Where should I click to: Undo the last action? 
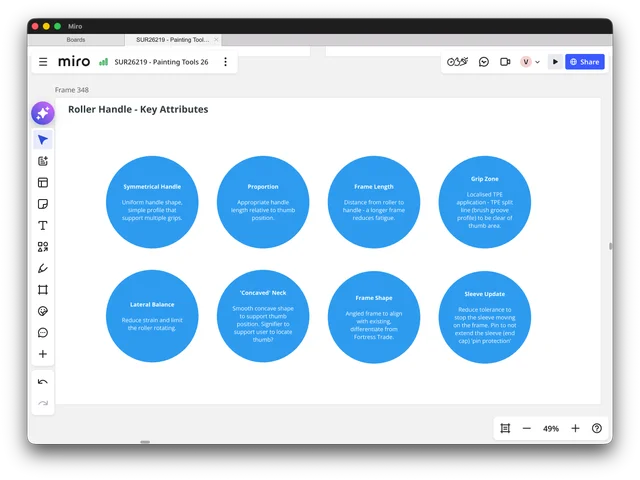43,382
